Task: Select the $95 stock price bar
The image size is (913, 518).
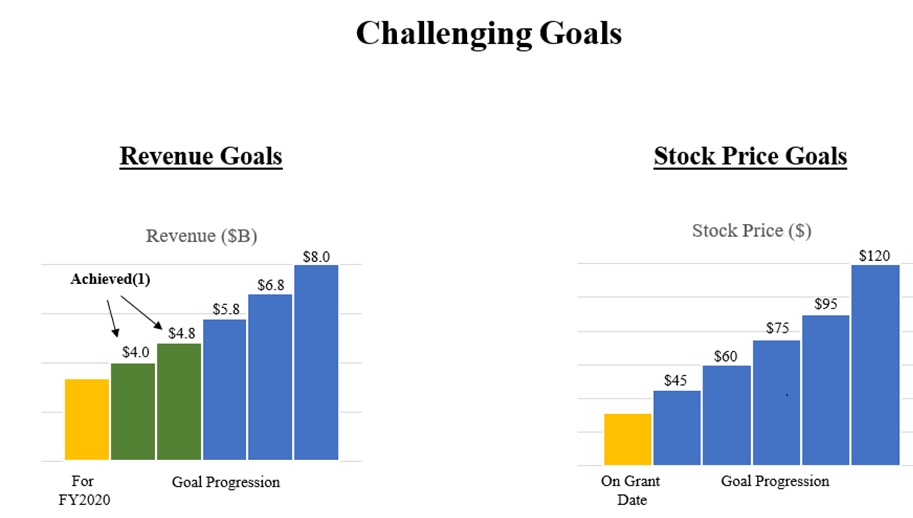Action: point(825,391)
